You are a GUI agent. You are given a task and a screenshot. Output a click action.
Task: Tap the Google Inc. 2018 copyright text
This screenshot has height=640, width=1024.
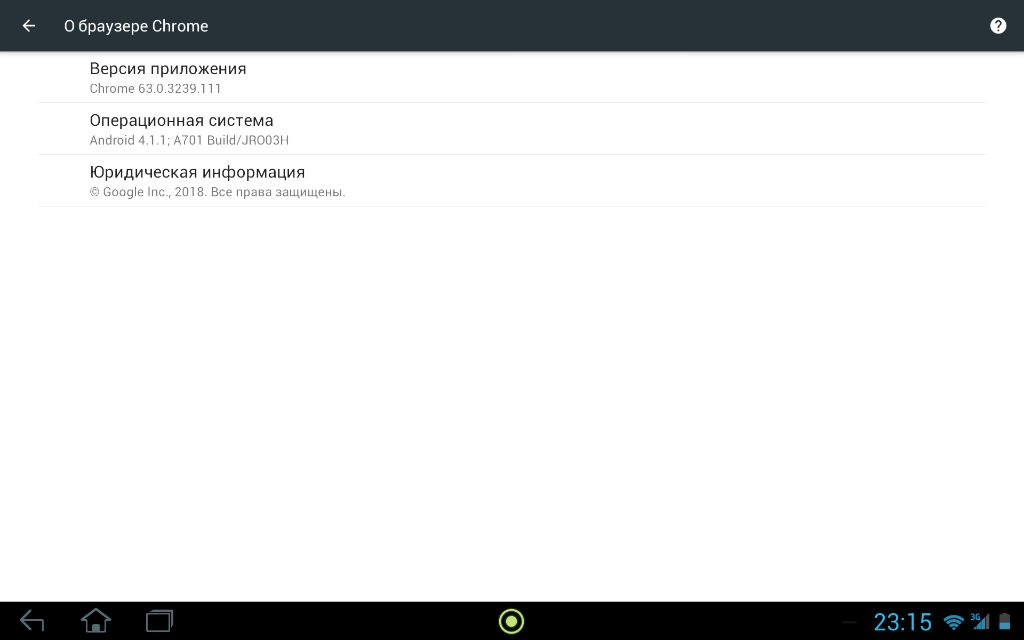pyautogui.click(x=217, y=192)
